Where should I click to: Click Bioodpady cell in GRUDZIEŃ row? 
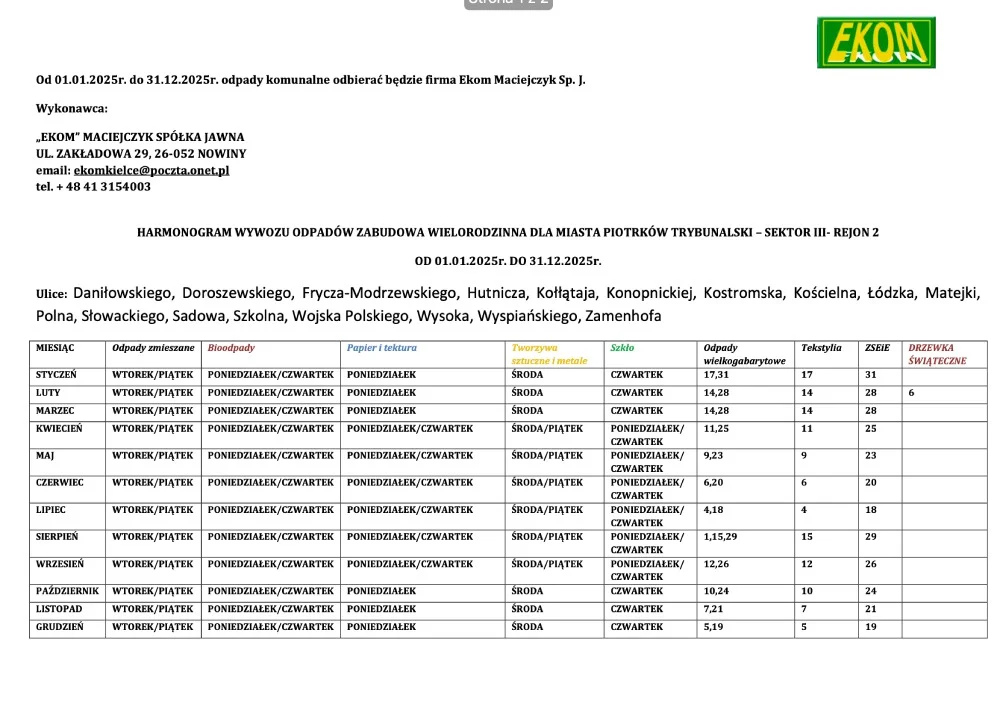click(270, 627)
